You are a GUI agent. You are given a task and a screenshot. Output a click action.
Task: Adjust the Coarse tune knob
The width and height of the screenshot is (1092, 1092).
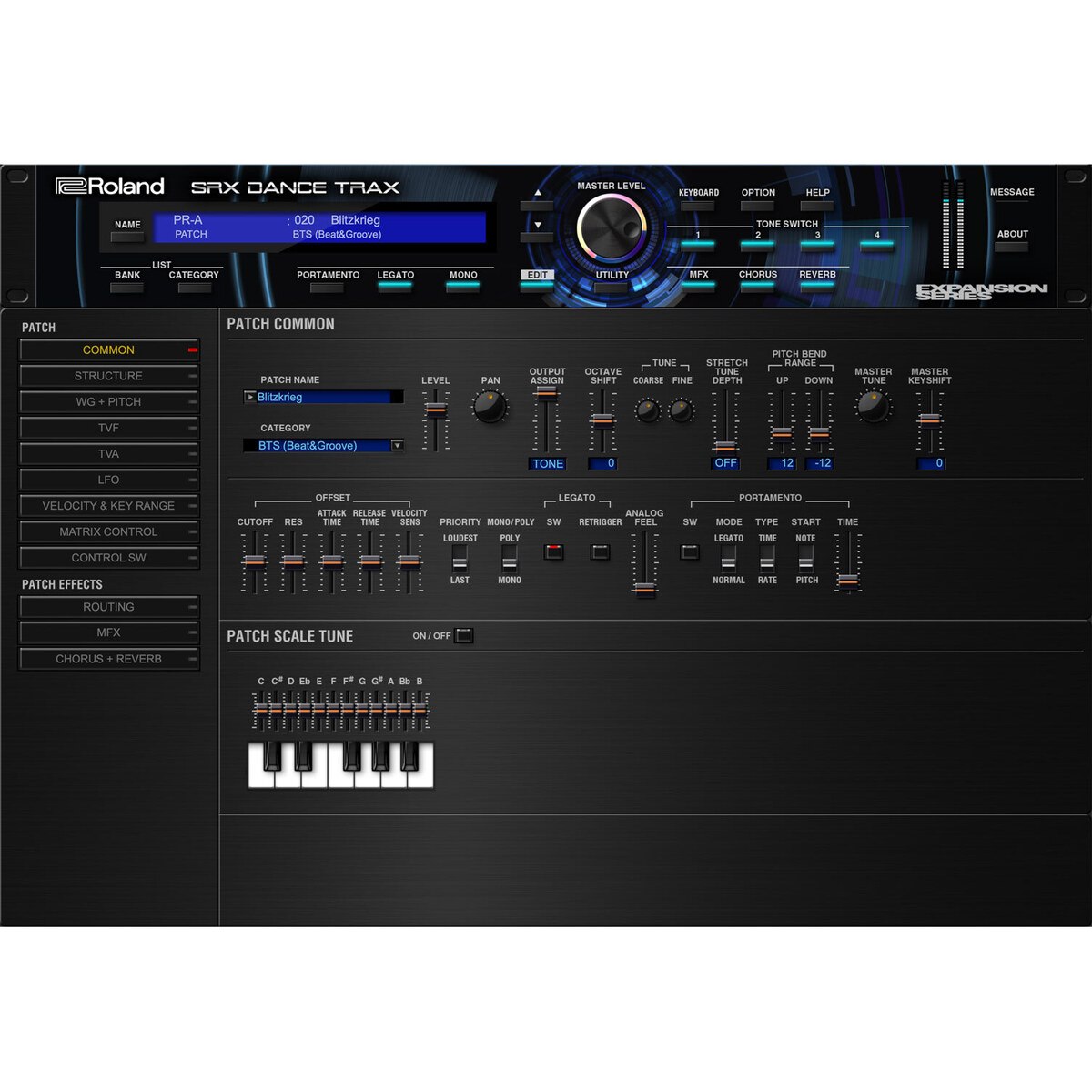(x=647, y=411)
